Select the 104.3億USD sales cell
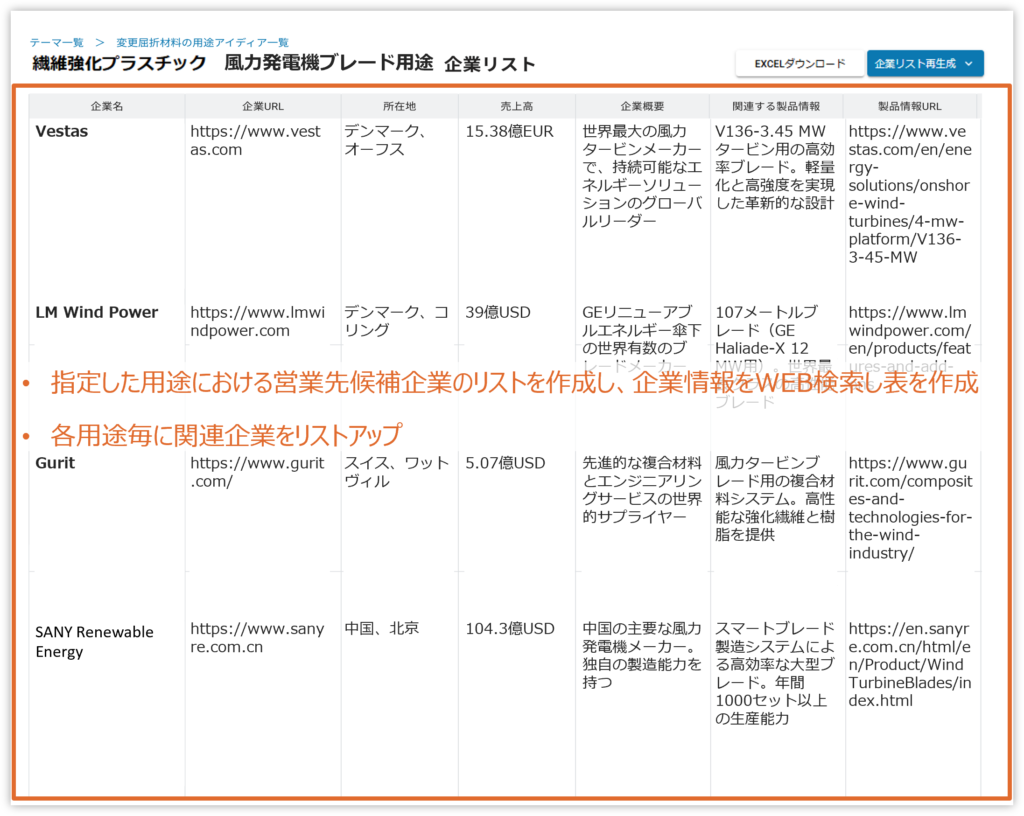 tap(509, 629)
